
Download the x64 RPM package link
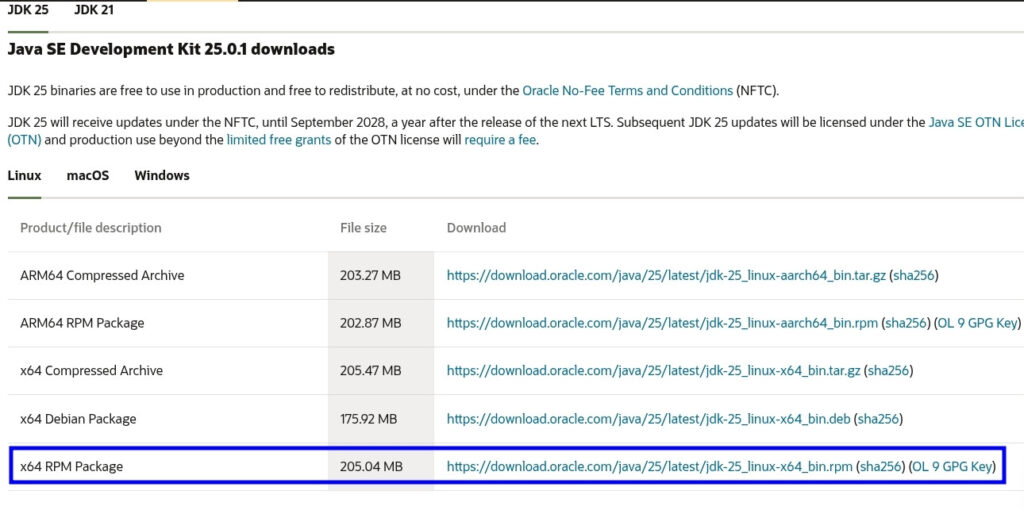point(650,466)
